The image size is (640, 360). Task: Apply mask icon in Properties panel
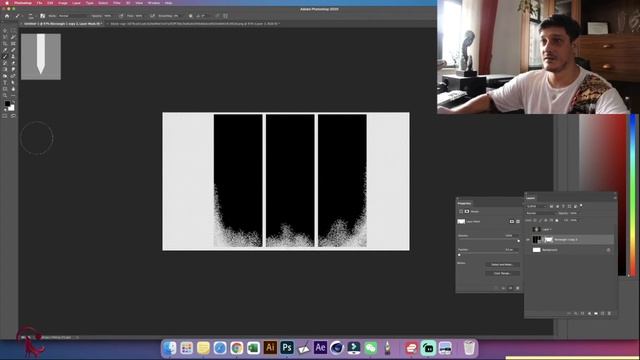[503, 288]
